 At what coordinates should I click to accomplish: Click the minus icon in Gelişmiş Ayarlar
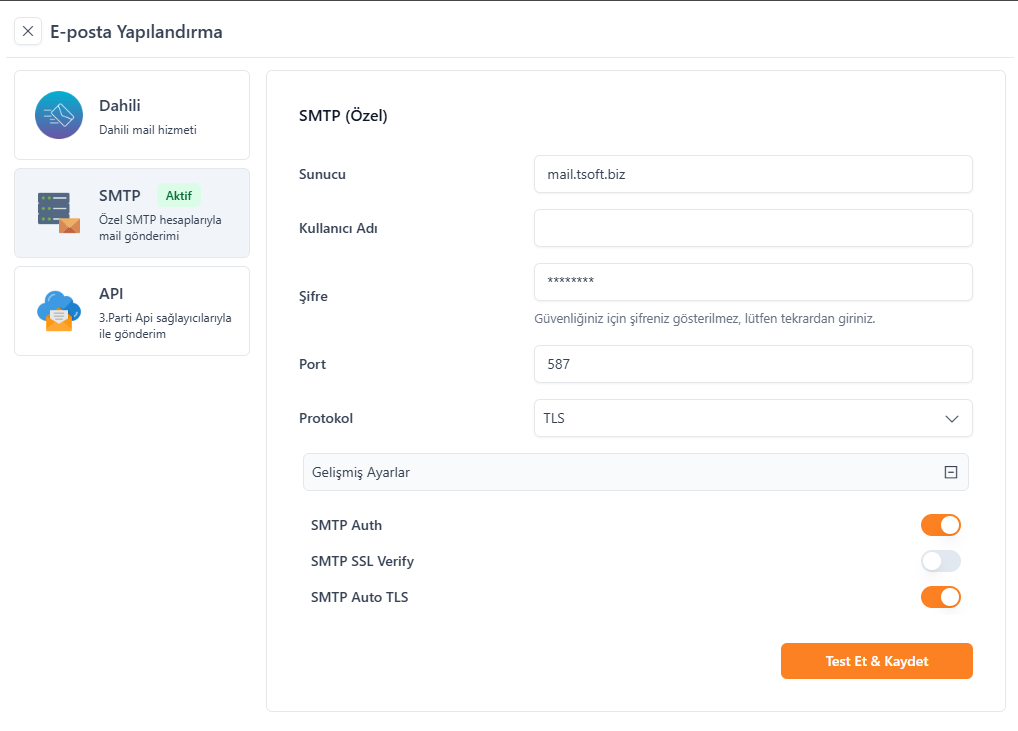[950, 473]
